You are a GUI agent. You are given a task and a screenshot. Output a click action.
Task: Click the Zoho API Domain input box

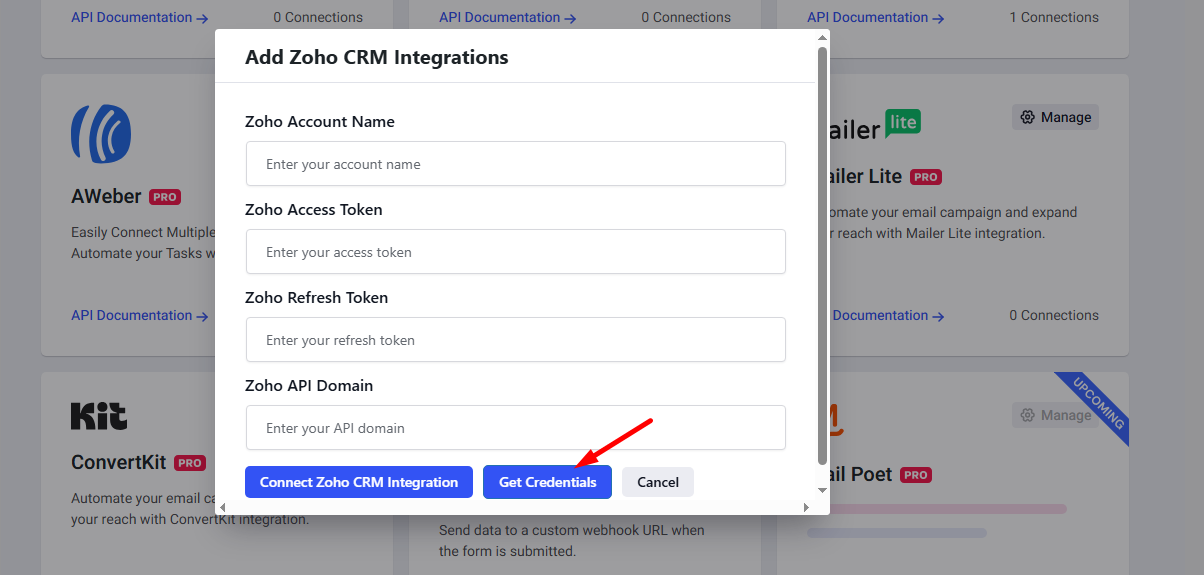click(515, 428)
